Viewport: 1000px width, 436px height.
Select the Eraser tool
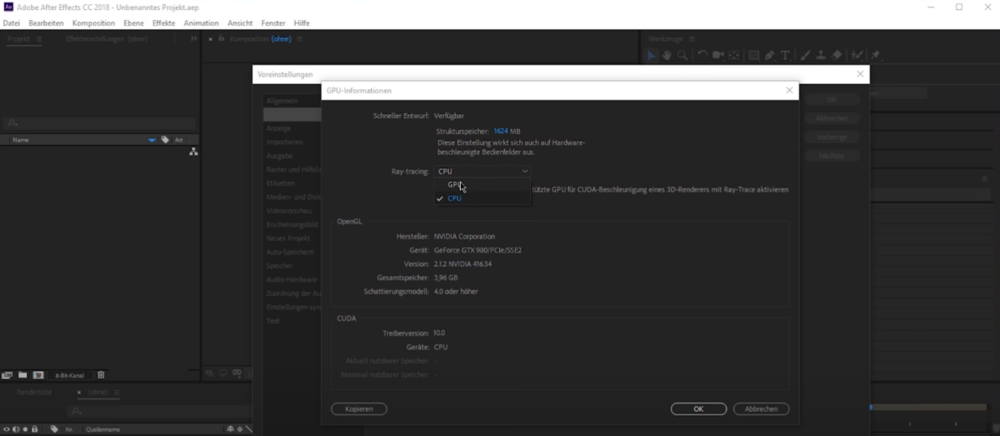(837, 55)
